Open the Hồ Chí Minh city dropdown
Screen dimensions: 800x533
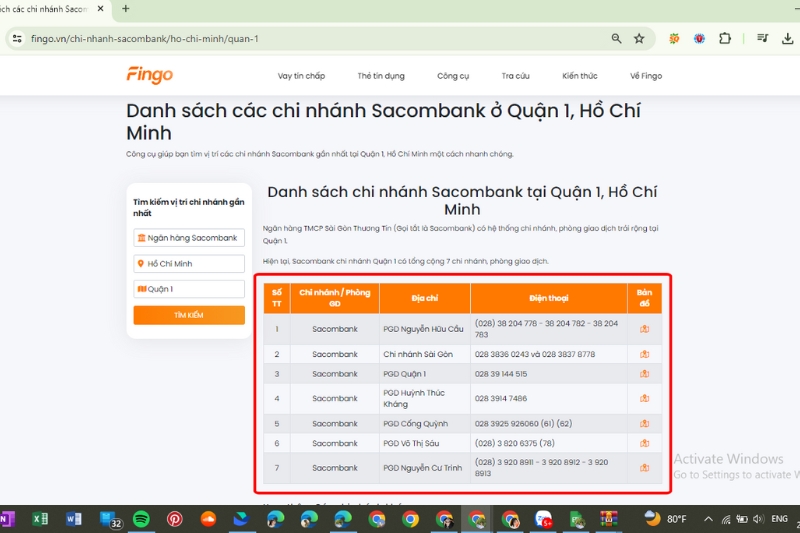coord(189,264)
